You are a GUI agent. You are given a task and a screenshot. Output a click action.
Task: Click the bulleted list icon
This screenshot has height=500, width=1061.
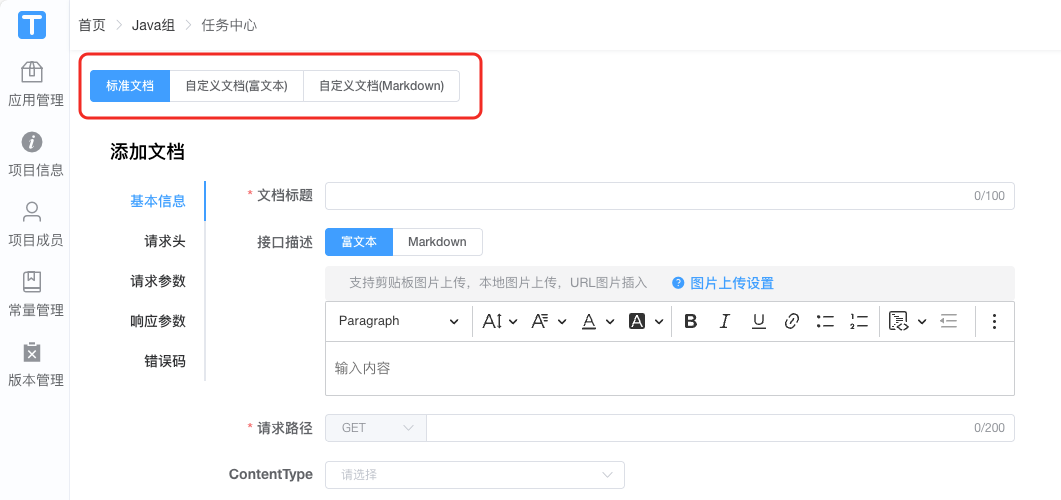tap(825, 321)
